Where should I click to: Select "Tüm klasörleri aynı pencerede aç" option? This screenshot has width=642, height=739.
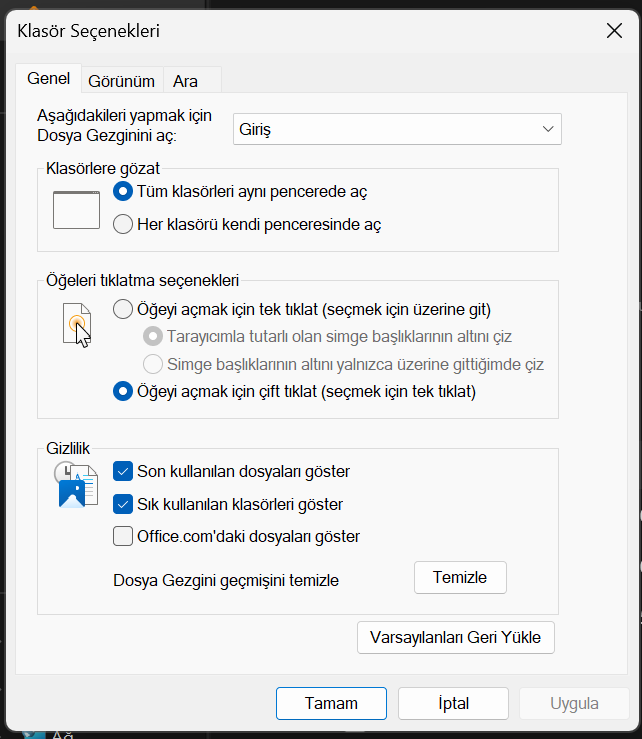(x=124, y=190)
